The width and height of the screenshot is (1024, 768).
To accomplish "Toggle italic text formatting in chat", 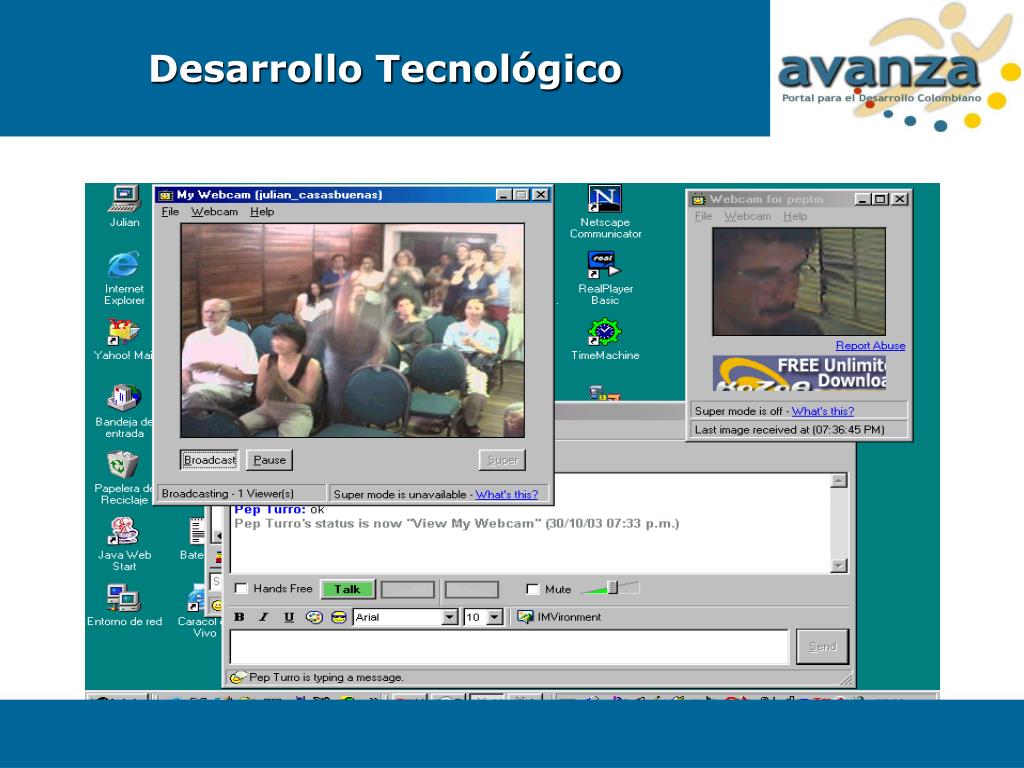I will click(x=264, y=617).
